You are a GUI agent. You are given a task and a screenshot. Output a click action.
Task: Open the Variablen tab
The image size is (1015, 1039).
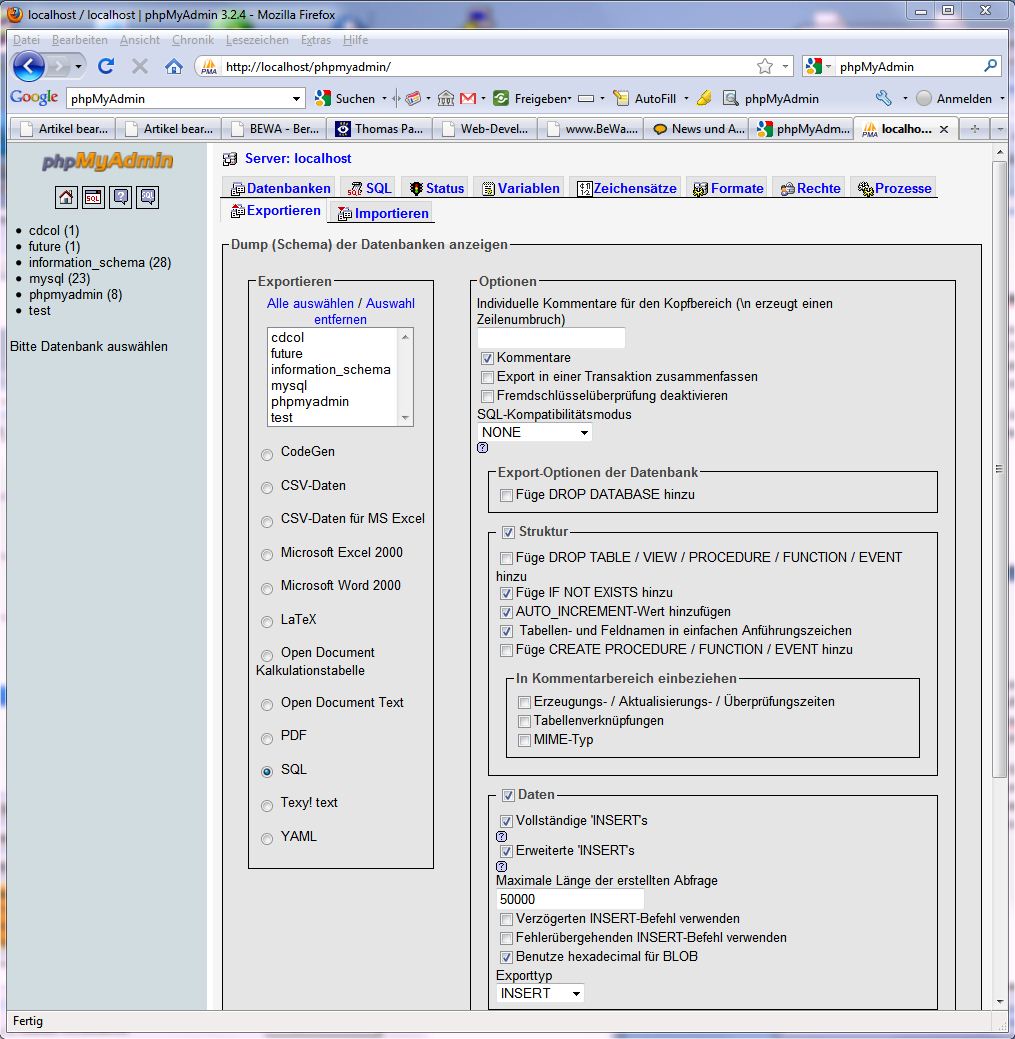[521, 188]
